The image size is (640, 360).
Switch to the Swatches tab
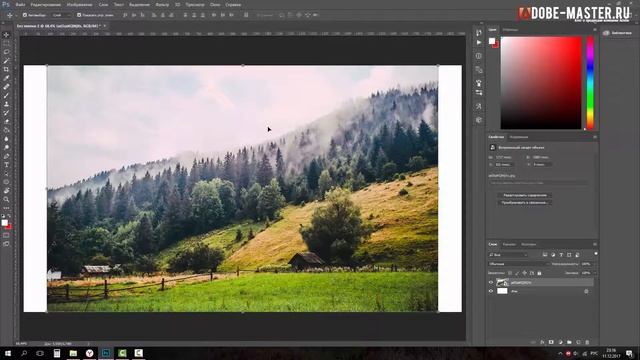(510, 29)
